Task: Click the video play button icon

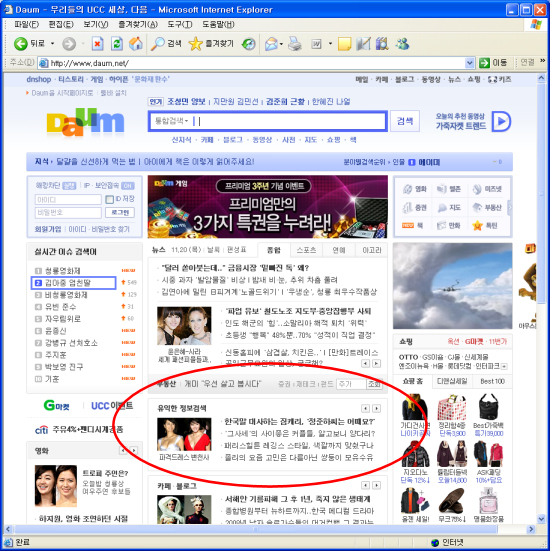Action: click(501, 121)
